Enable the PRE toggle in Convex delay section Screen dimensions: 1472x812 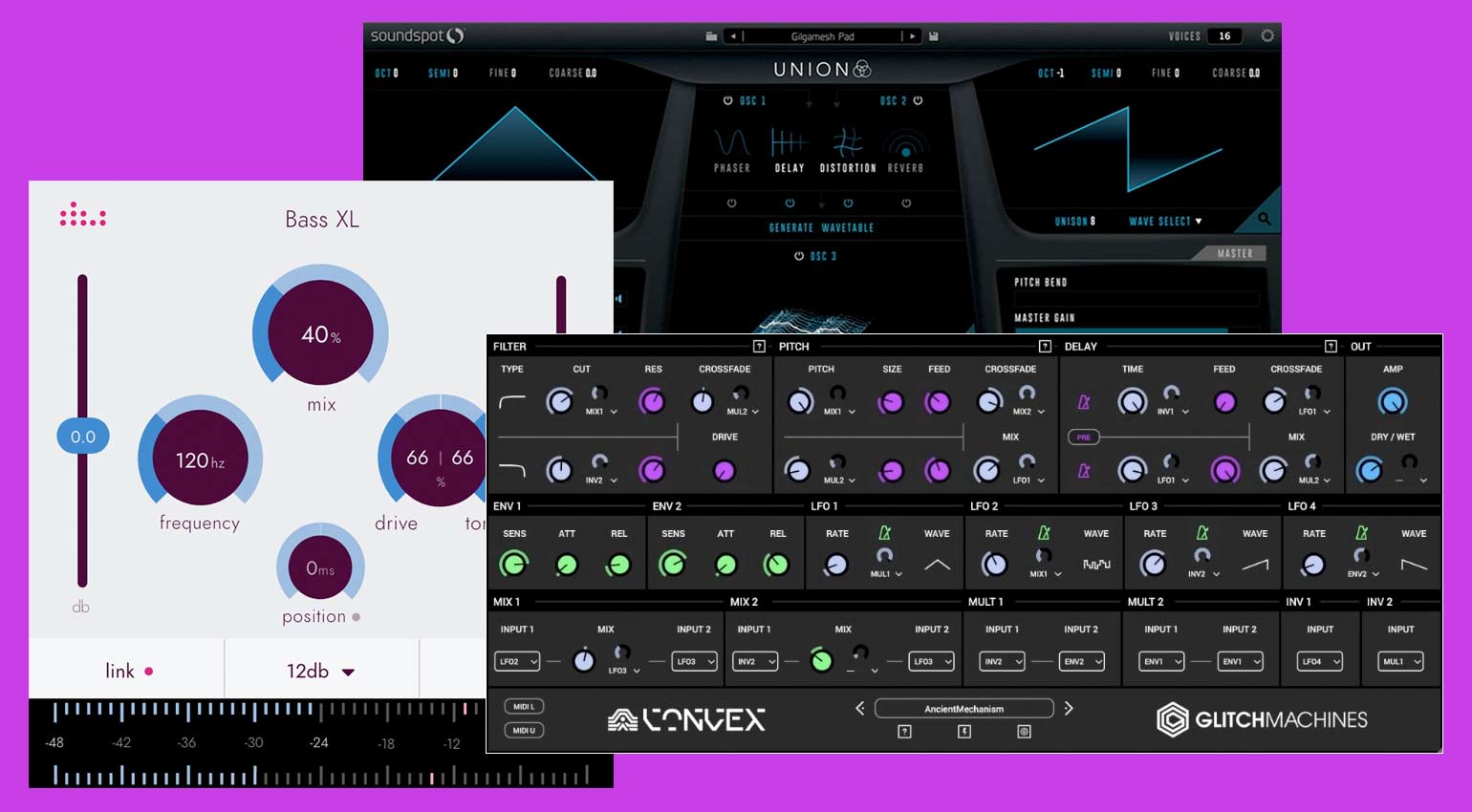click(1085, 437)
